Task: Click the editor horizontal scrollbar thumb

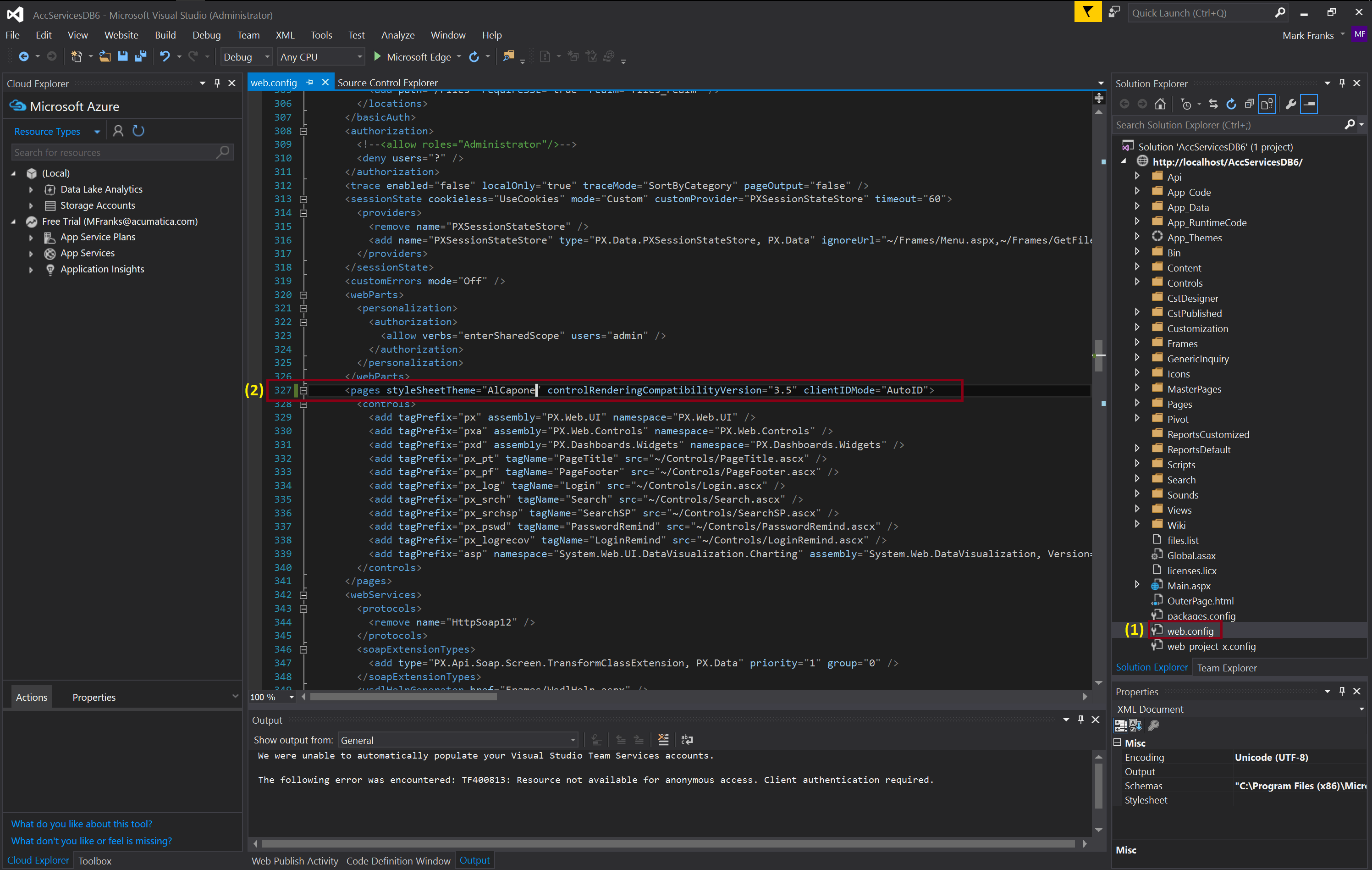Action: click(x=403, y=697)
